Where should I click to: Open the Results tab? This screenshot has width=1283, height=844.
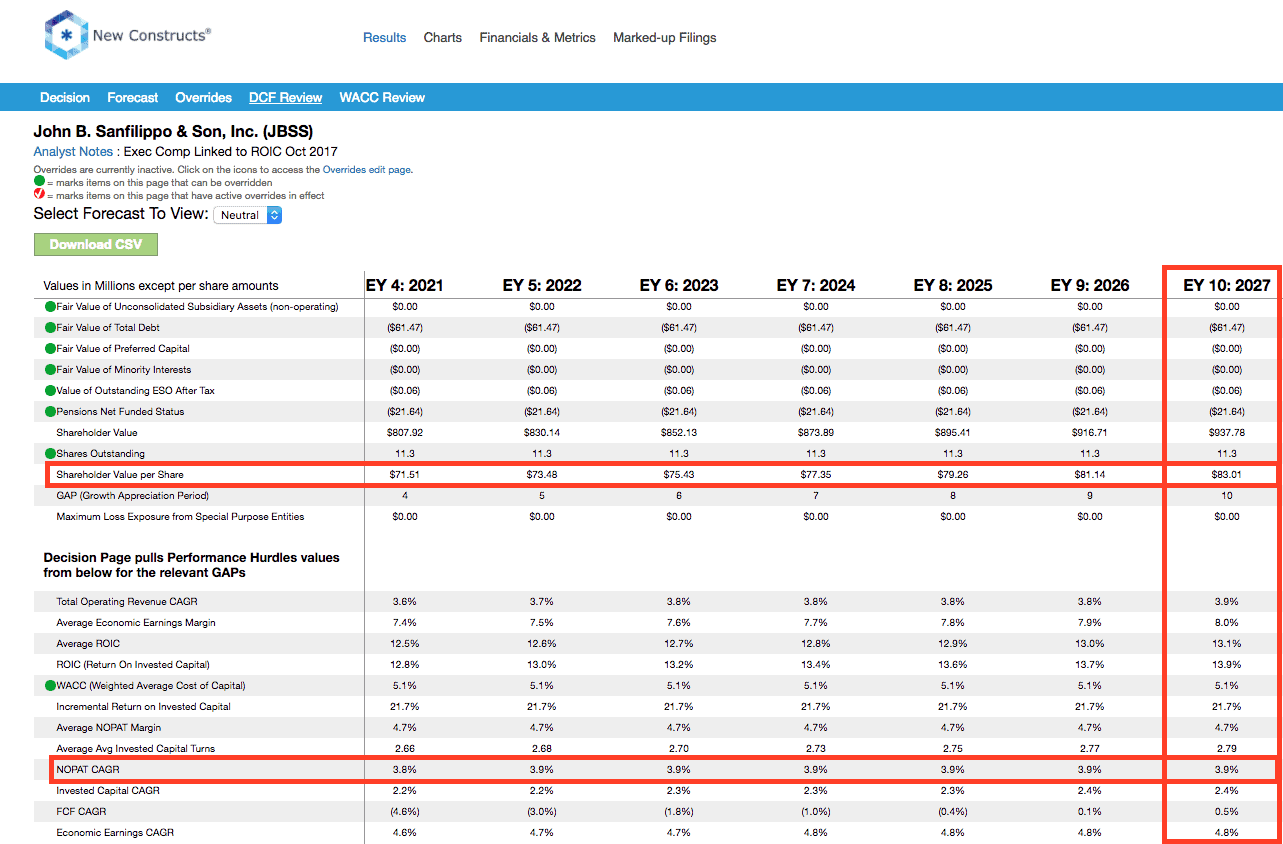point(384,38)
